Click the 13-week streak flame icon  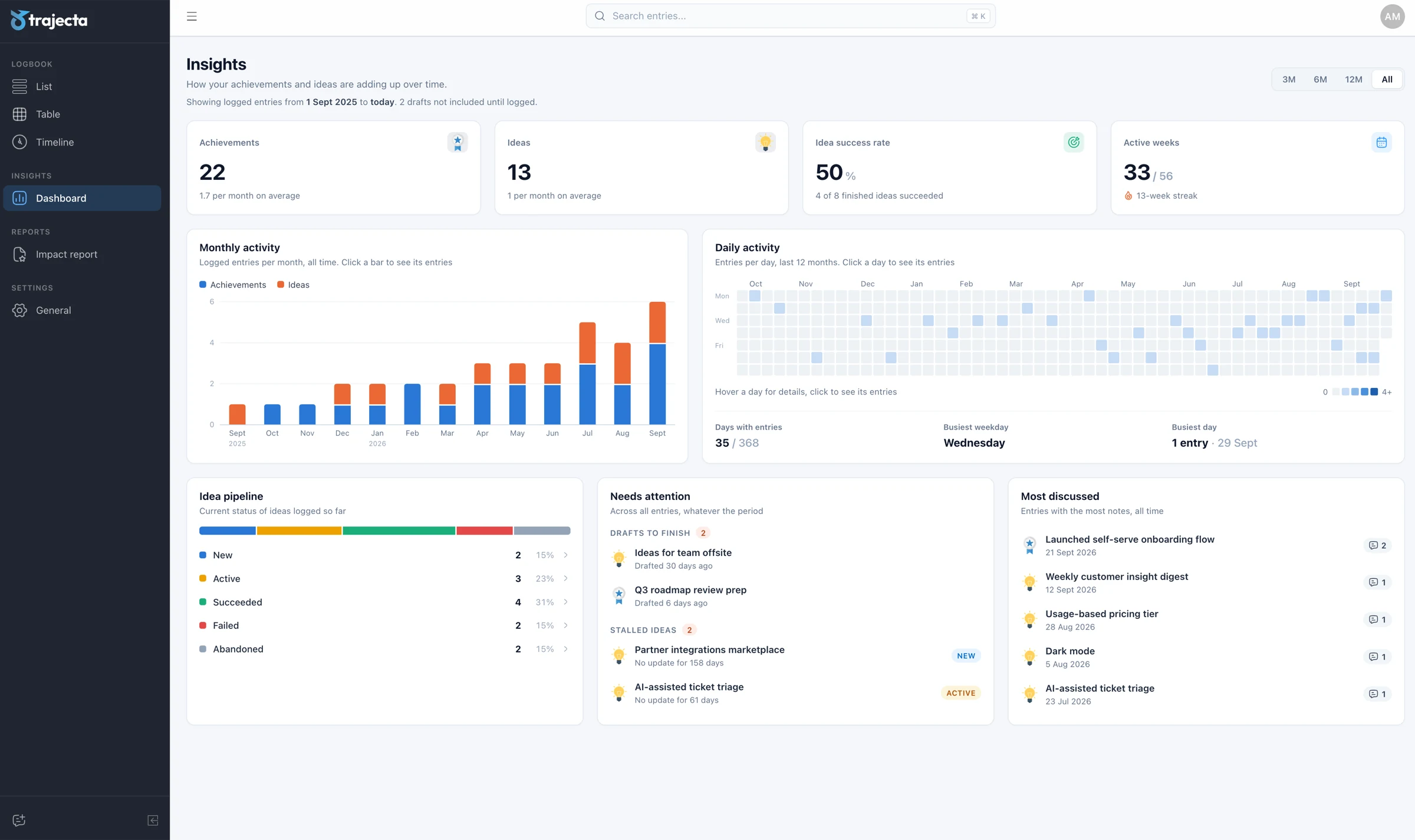click(x=1128, y=196)
